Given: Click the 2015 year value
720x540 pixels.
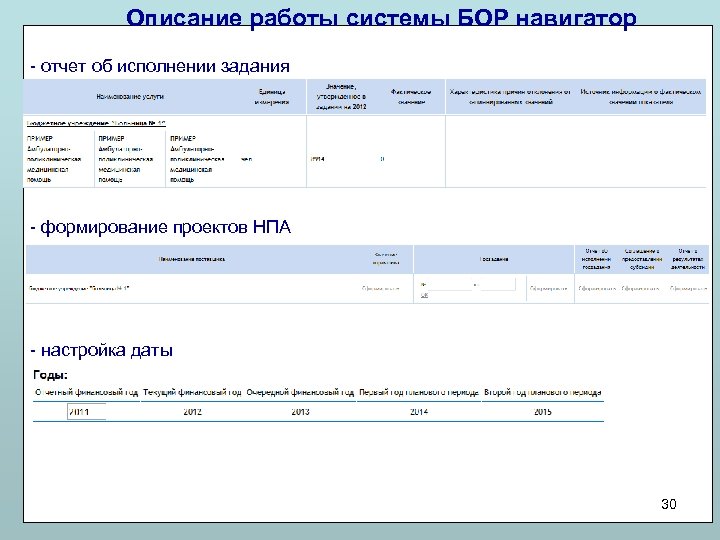Looking at the screenshot, I should (x=543, y=412).
